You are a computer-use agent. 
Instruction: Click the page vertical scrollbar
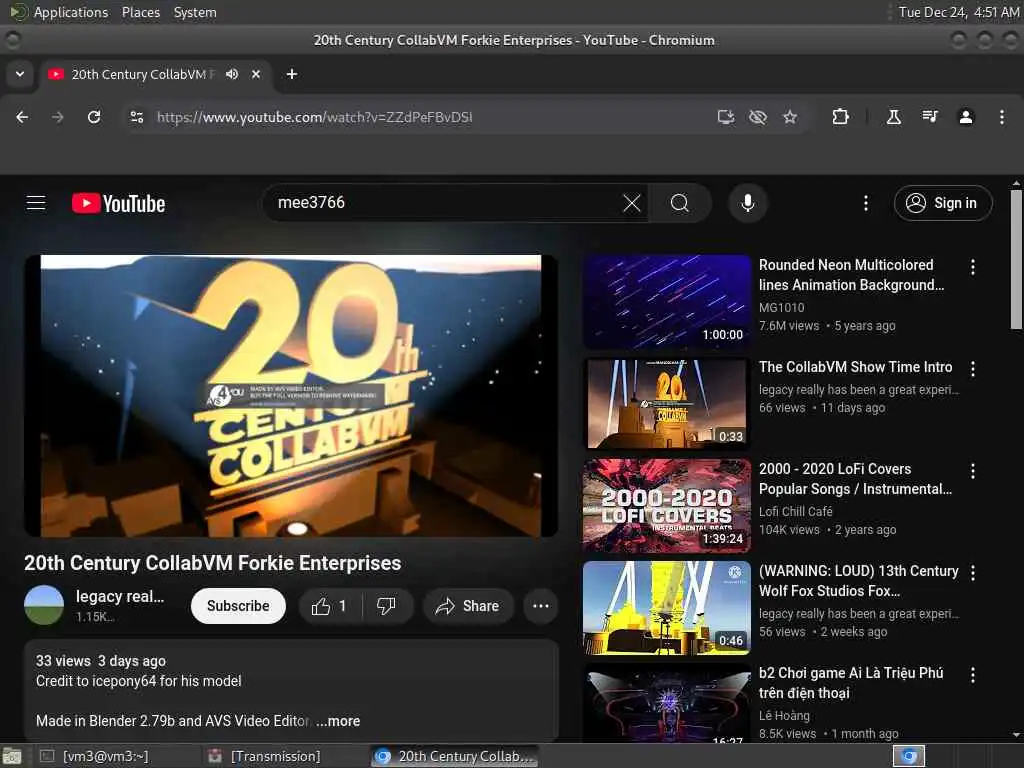pyautogui.click(x=1016, y=259)
